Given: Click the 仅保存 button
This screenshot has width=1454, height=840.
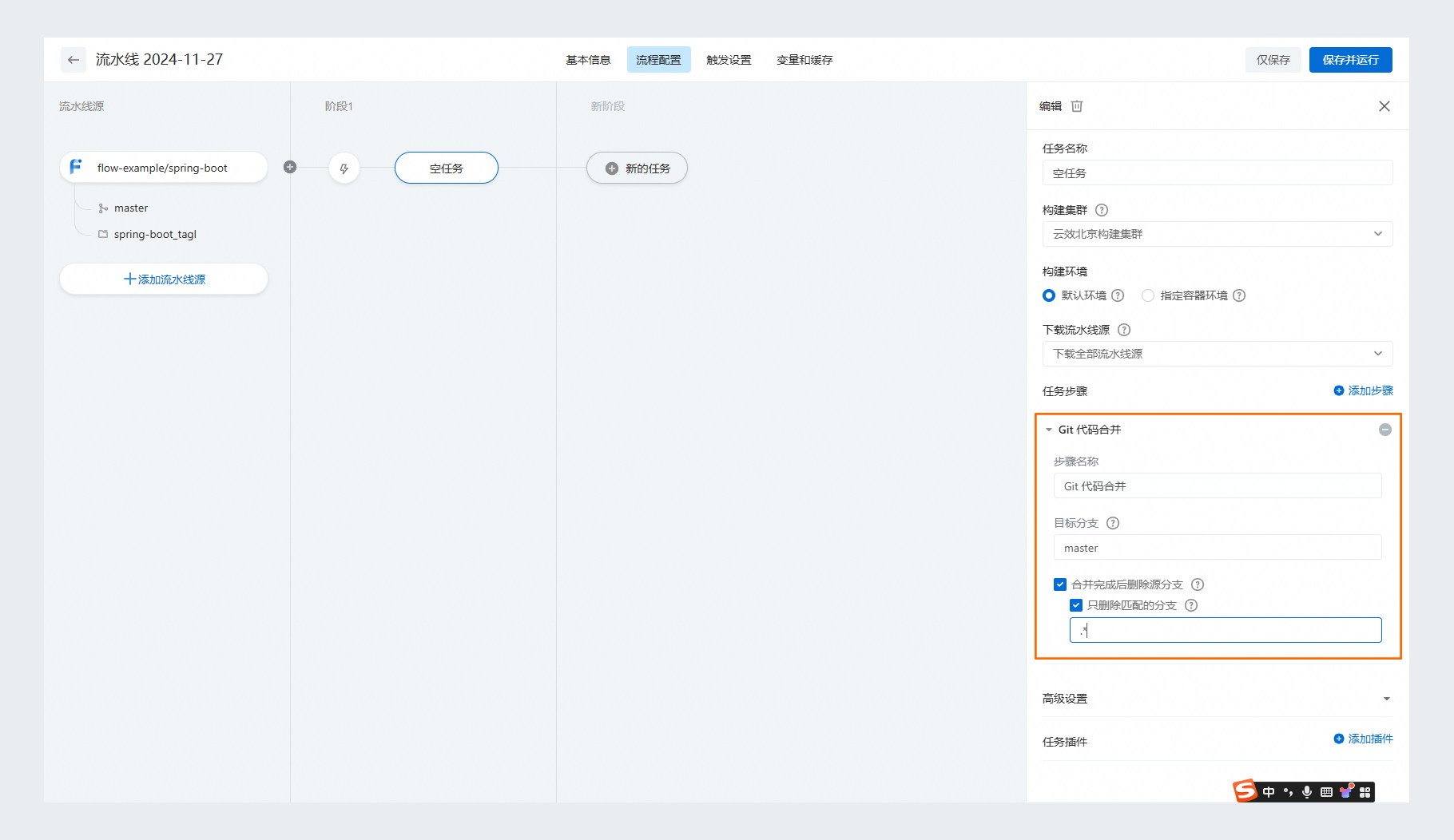Looking at the screenshot, I should [1273, 60].
